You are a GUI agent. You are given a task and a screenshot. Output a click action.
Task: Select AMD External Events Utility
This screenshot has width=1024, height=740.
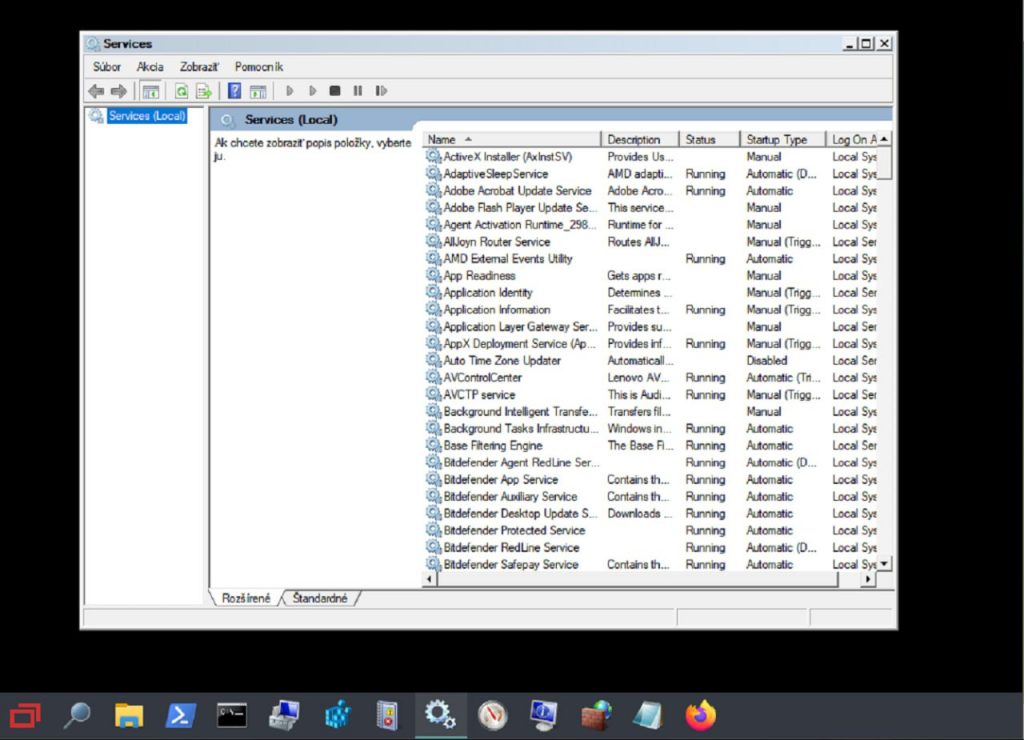650,259
